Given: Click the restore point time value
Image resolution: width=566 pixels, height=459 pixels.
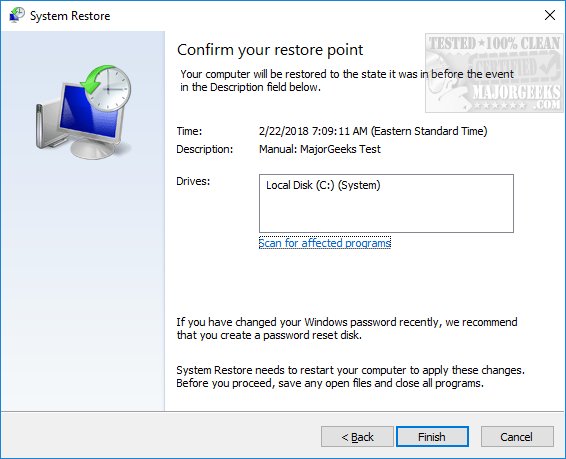Looking at the screenshot, I should [x=373, y=131].
